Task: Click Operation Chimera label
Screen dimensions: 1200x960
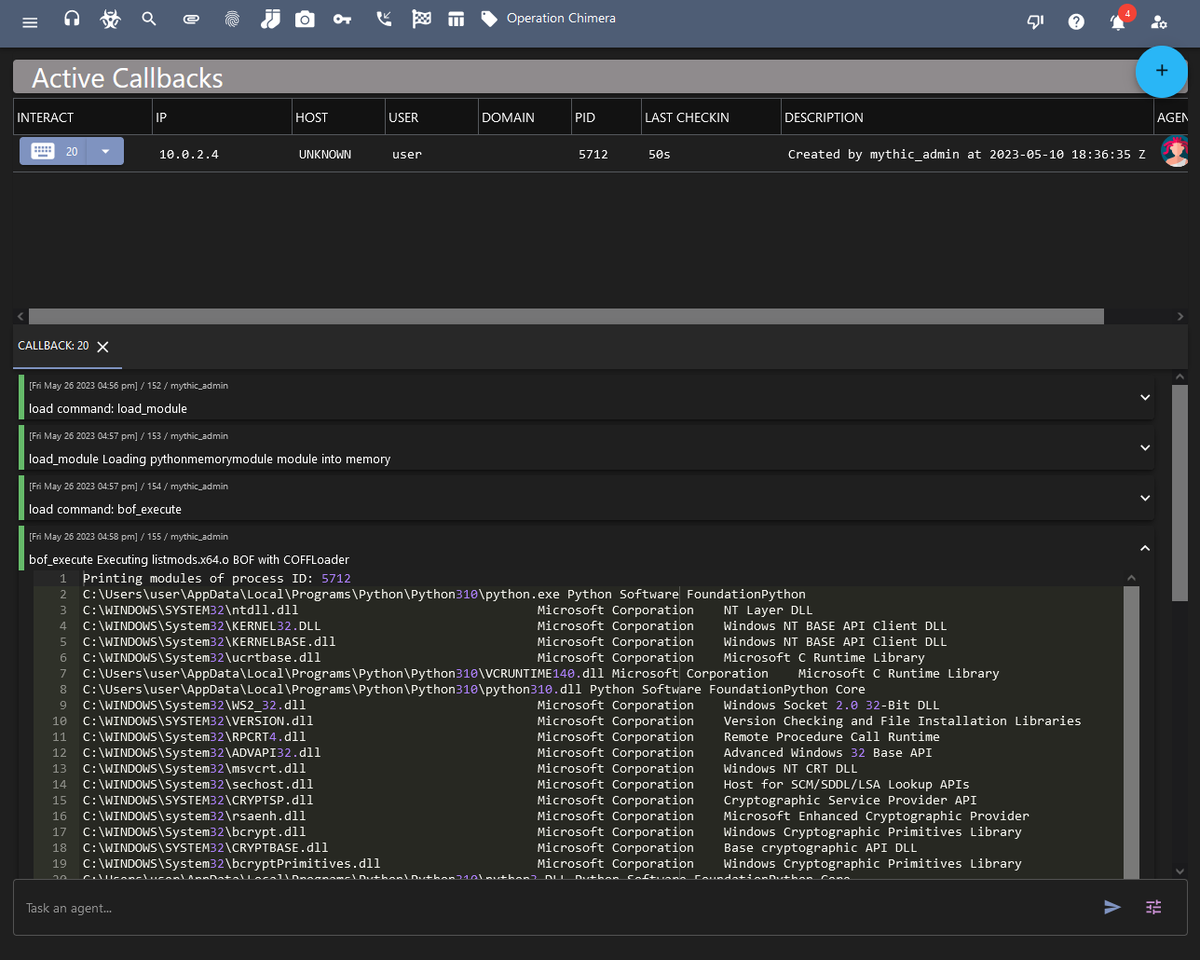Action: pyautogui.click(x=561, y=18)
